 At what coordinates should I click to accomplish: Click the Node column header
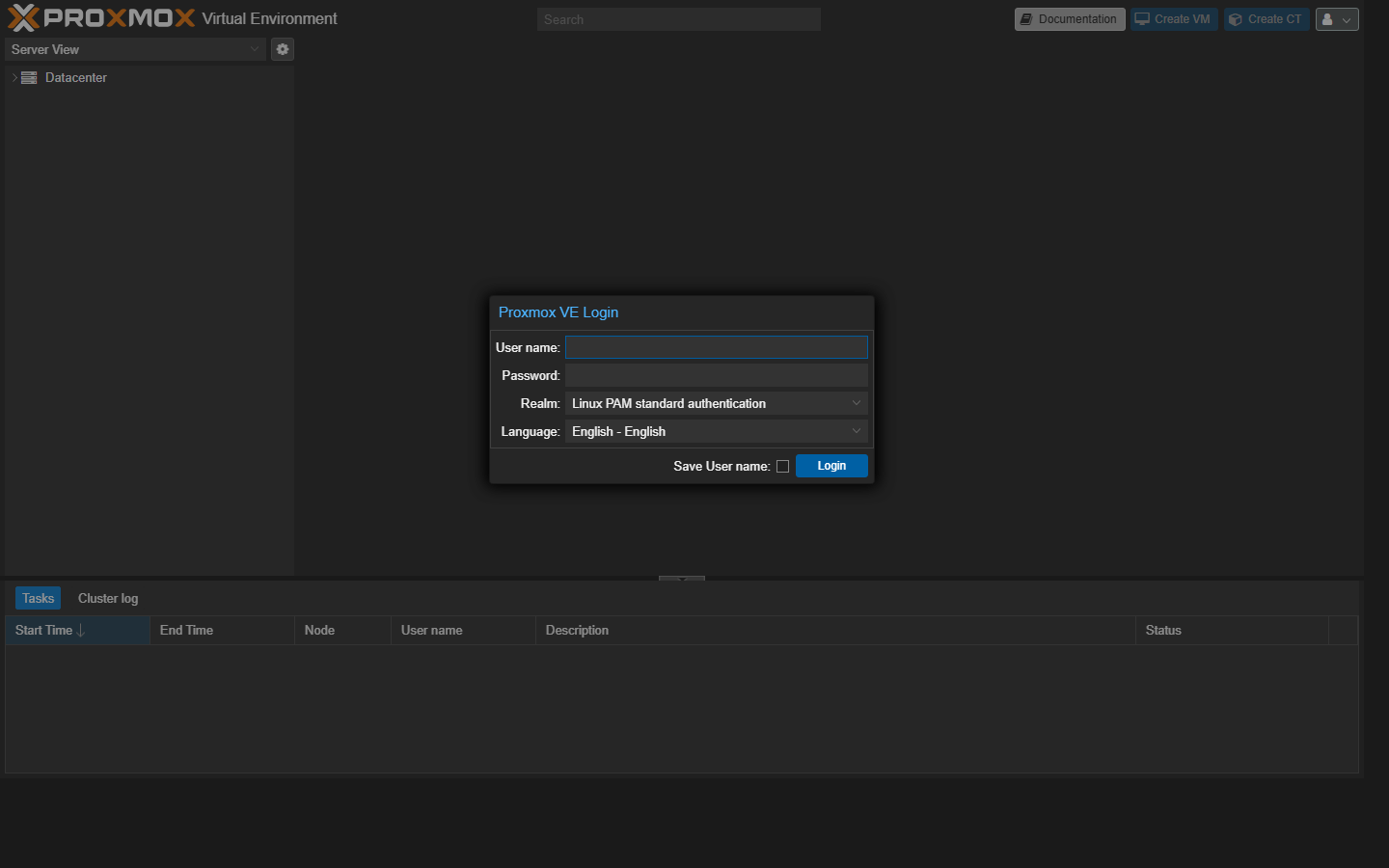point(342,630)
